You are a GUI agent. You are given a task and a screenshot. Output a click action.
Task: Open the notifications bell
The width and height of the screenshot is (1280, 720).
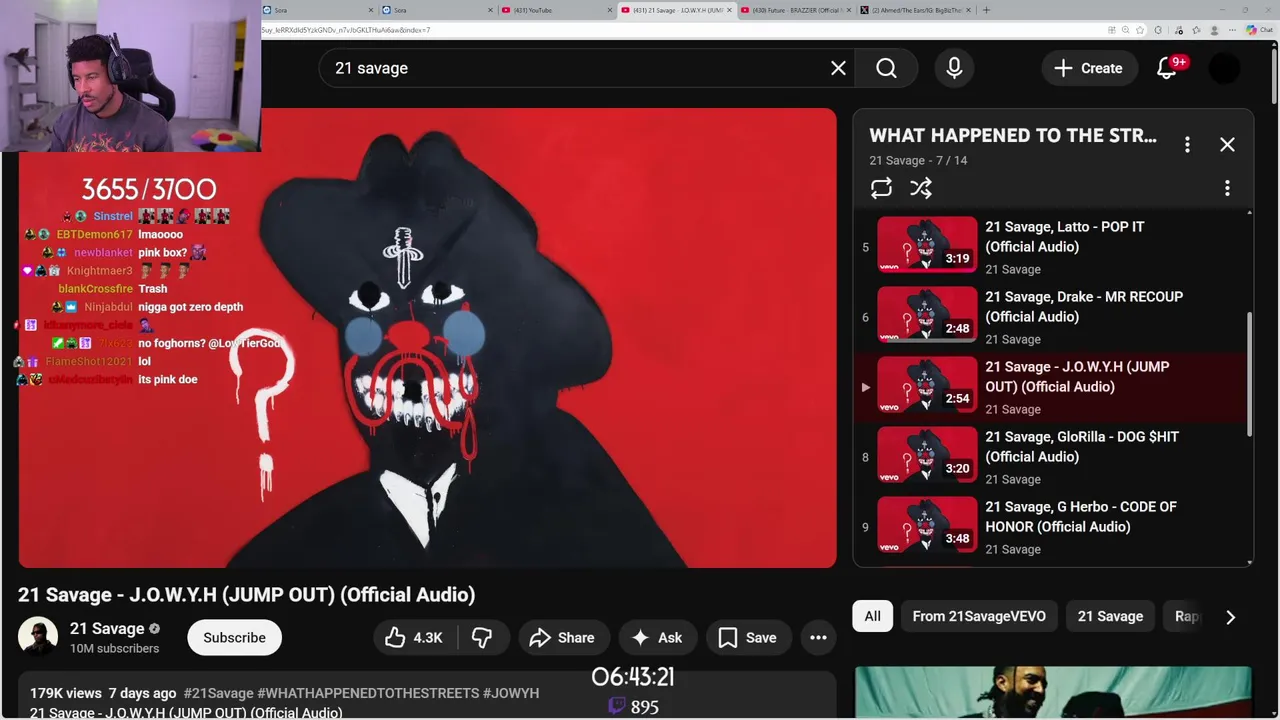coord(1167,68)
